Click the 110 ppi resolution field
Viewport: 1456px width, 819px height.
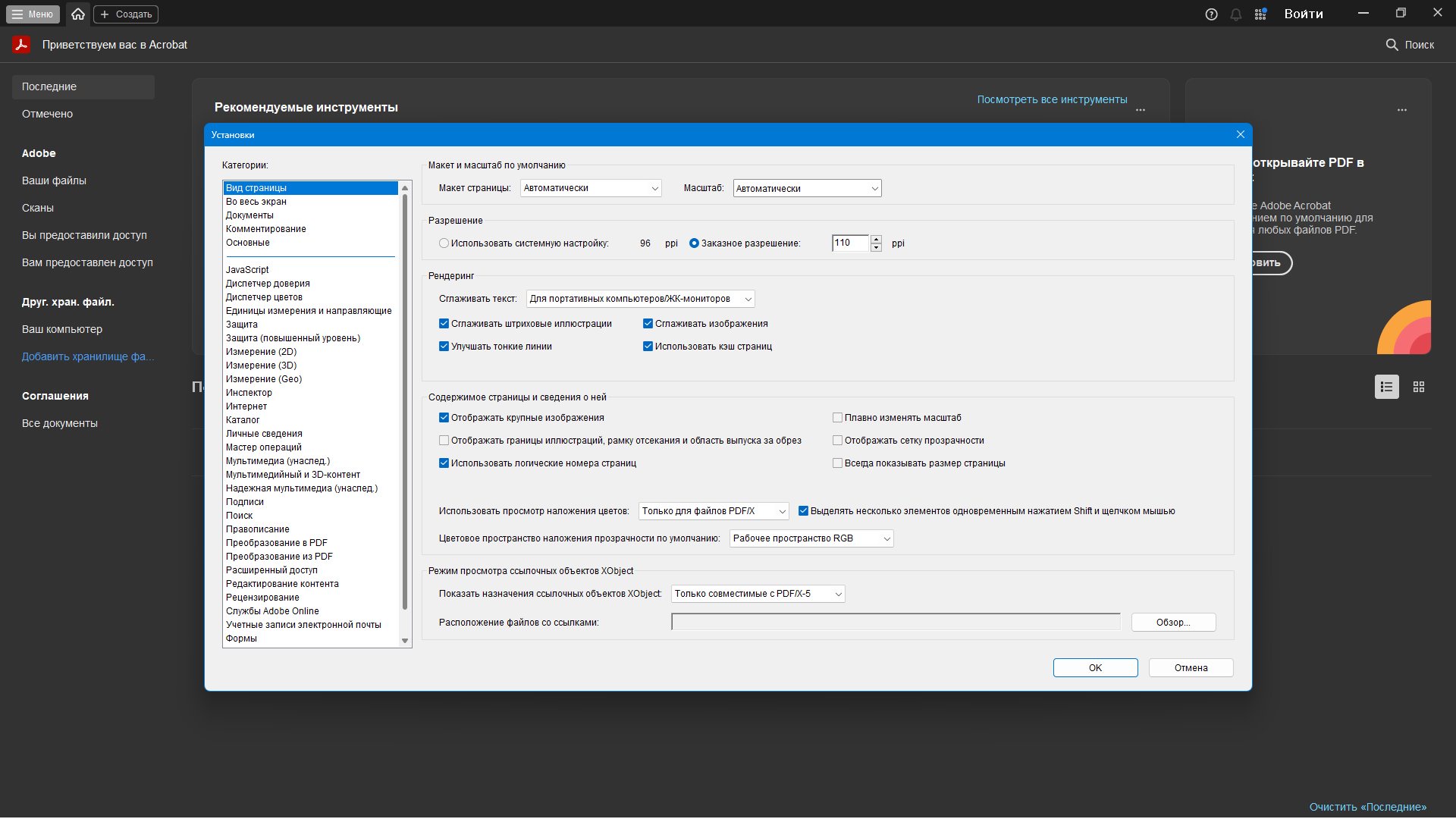[851, 243]
